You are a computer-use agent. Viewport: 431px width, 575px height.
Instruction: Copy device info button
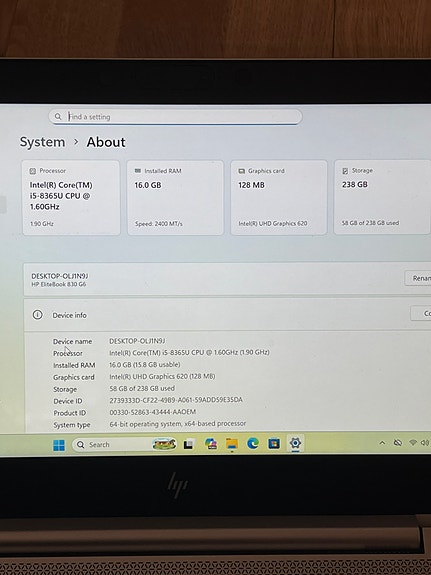click(x=421, y=313)
